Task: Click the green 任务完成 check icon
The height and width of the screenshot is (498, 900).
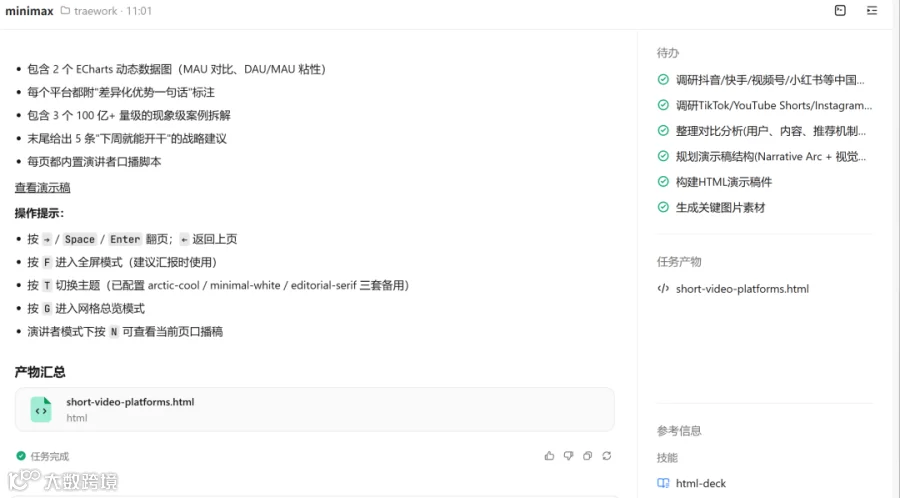Action: (x=21, y=456)
